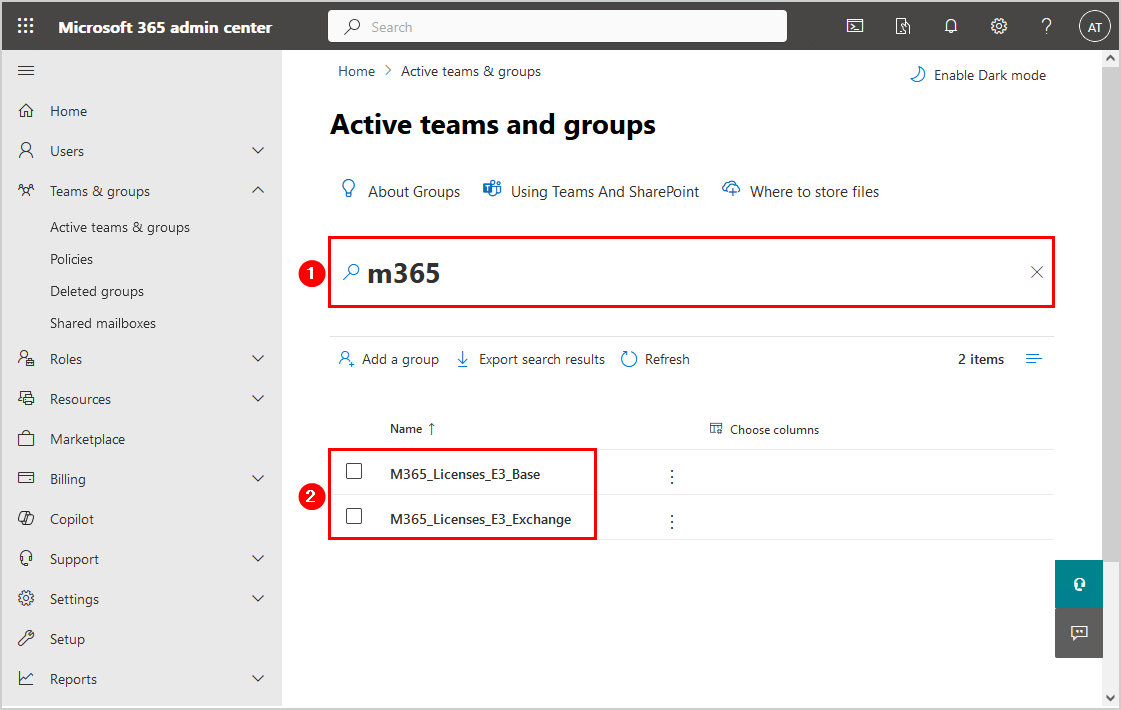Expand the Reports section chevron
The height and width of the screenshot is (710, 1121).
click(x=258, y=679)
